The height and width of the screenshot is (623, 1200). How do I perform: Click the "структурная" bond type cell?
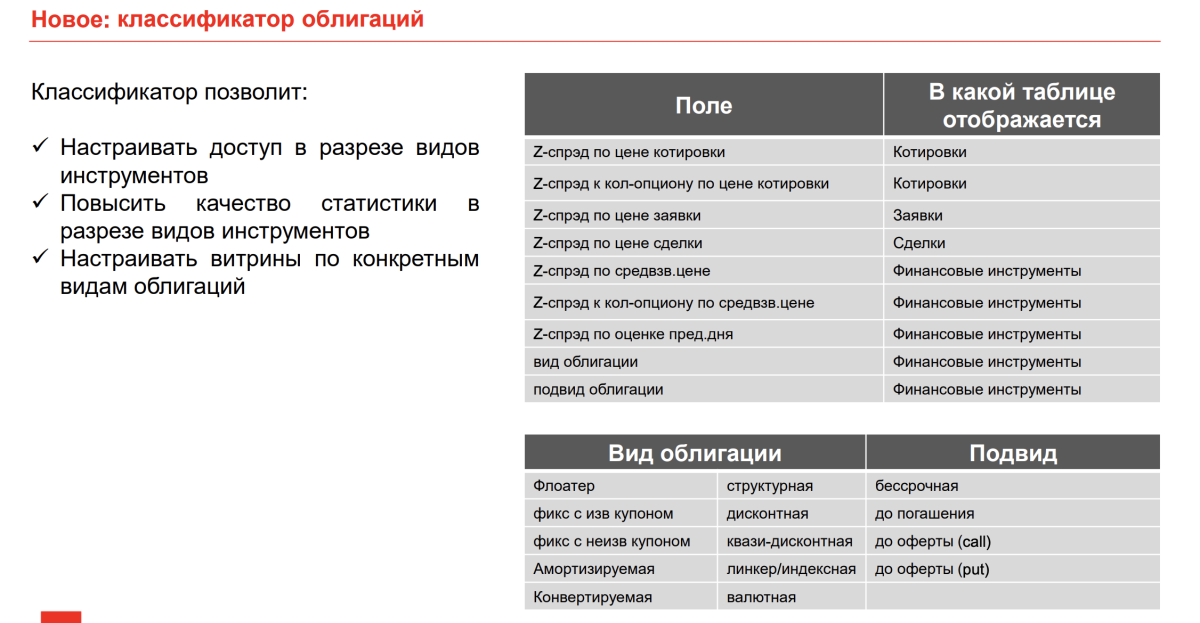pos(769,486)
